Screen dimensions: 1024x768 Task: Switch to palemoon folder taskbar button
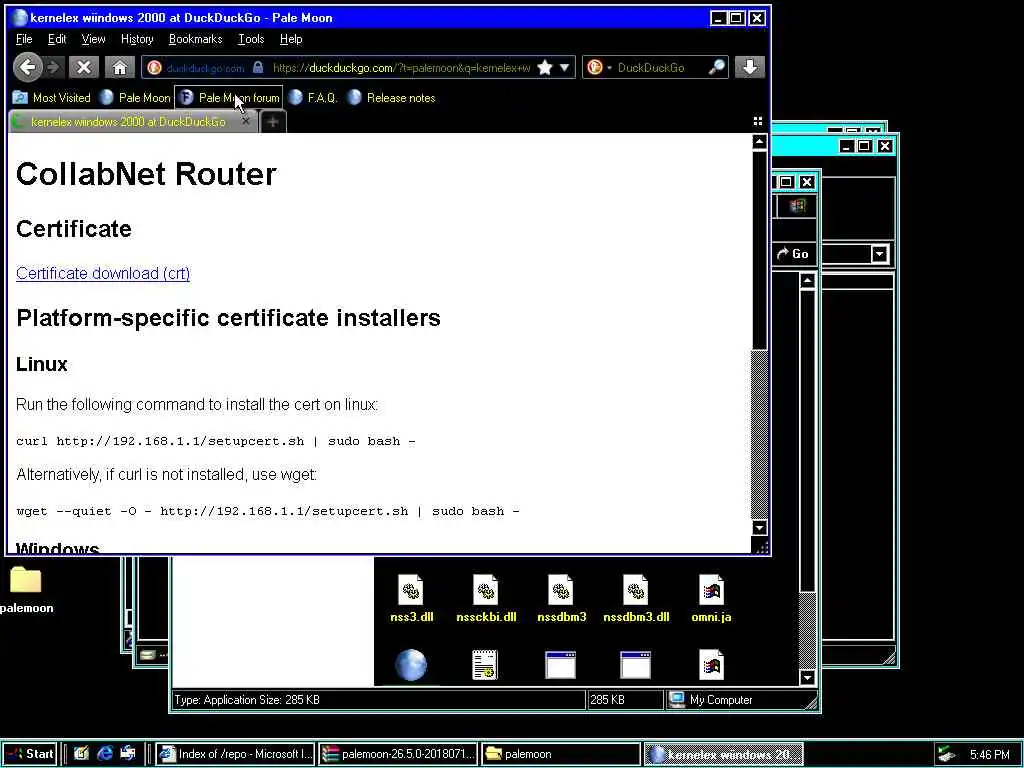pyautogui.click(x=560, y=754)
